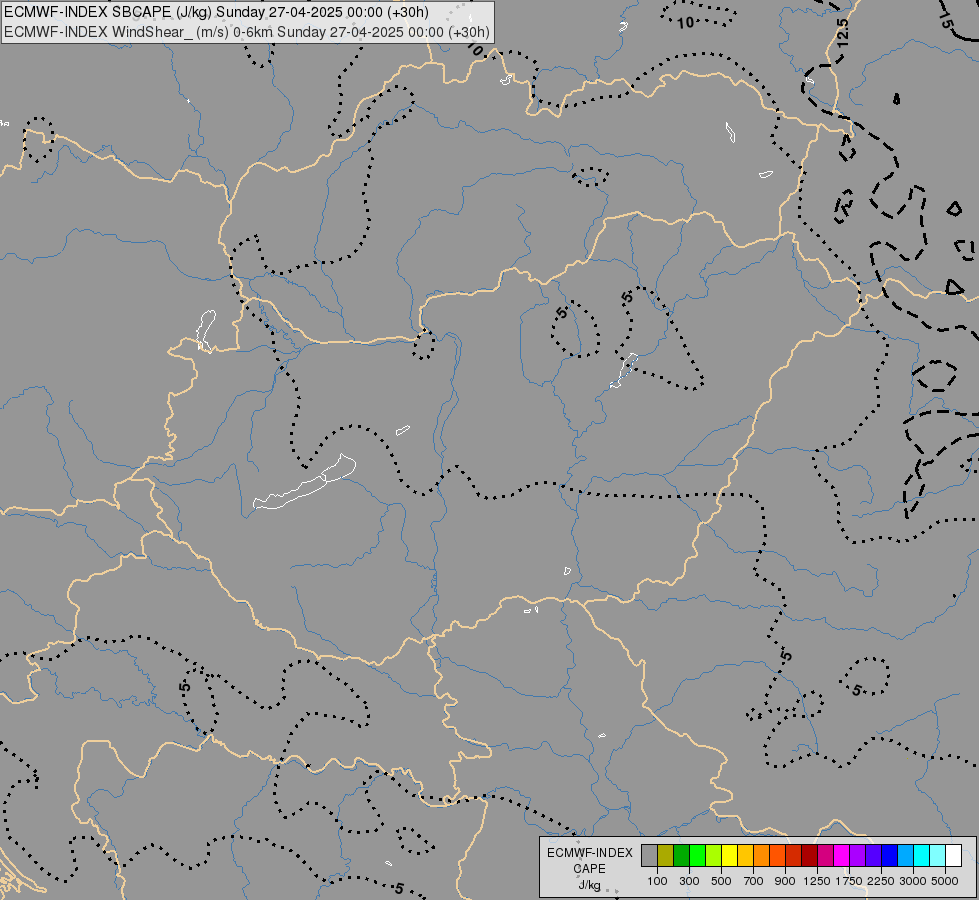Click the 1250 legend tick label
The image size is (979, 900).
817,881
